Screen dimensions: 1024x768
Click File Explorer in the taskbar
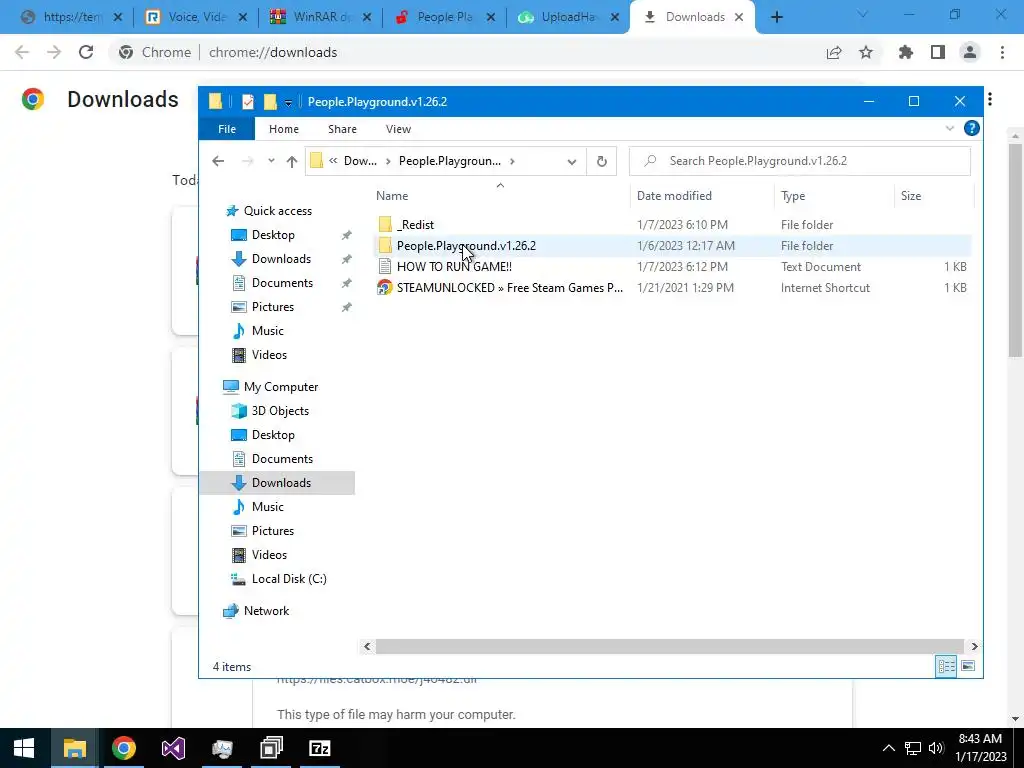(x=74, y=748)
